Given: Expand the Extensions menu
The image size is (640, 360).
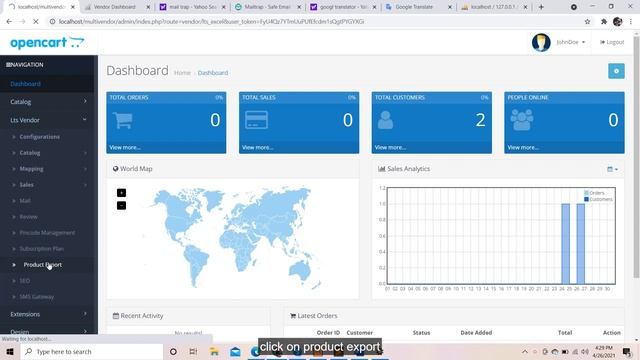Looking at the screenshot, I should click(48, 314).
